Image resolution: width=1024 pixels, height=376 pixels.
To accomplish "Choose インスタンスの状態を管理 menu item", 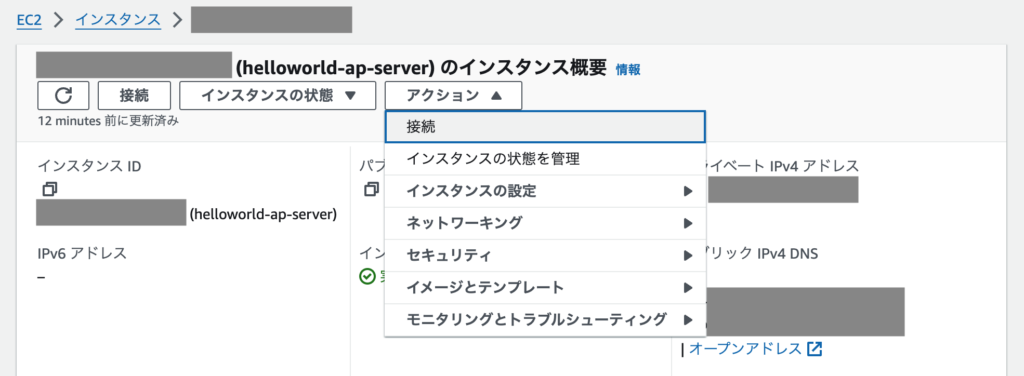I will [x=545, y=159].
